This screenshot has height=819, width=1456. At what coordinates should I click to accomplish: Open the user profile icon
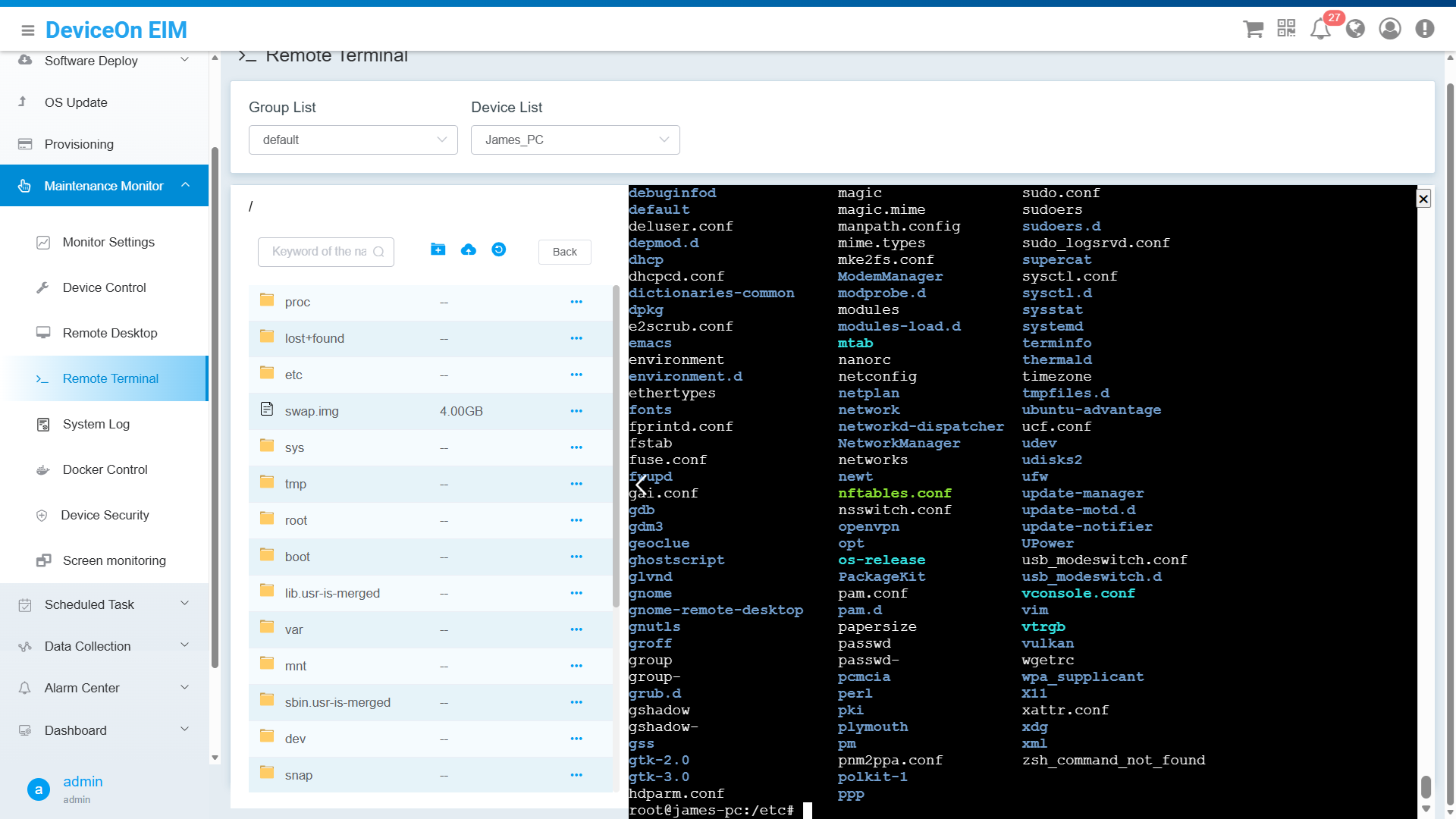1390,28
